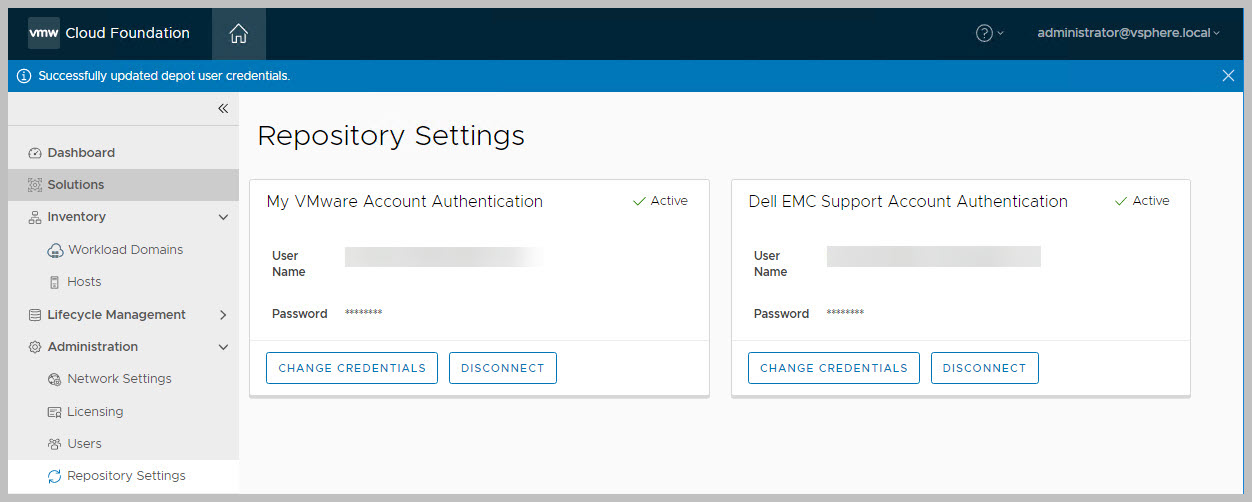This screenshot has height=502, width=1252.
Task: Expand the Lifecycle Management section
Action: 223,315
